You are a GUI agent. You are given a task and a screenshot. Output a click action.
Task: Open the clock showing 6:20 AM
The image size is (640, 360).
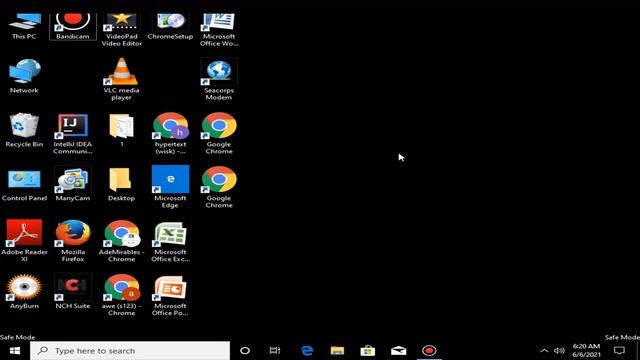click(586, 351)
